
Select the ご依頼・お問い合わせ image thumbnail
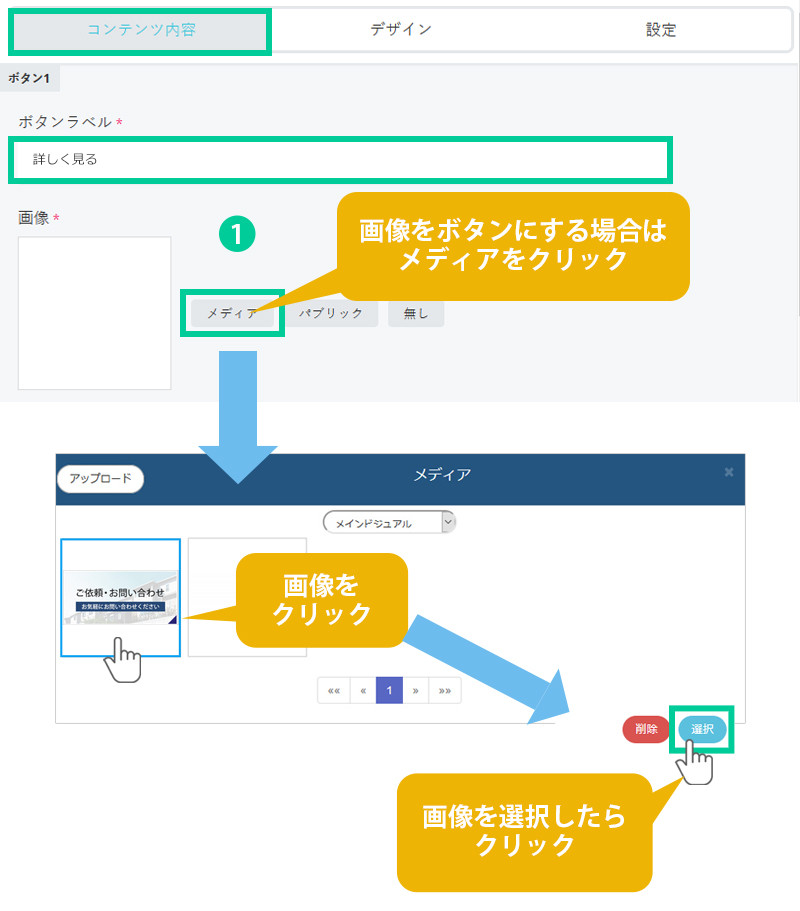(121, 597)
